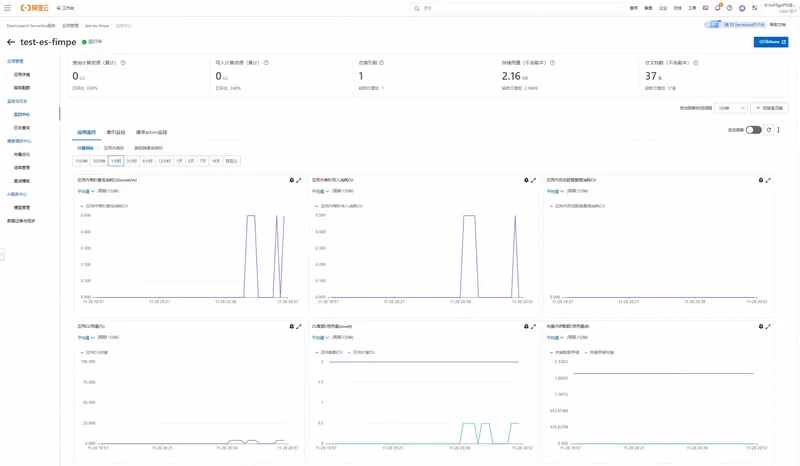The image size is (800, 466).
Task: Switch to the 索引监控 tab
Action: (116, 132)
